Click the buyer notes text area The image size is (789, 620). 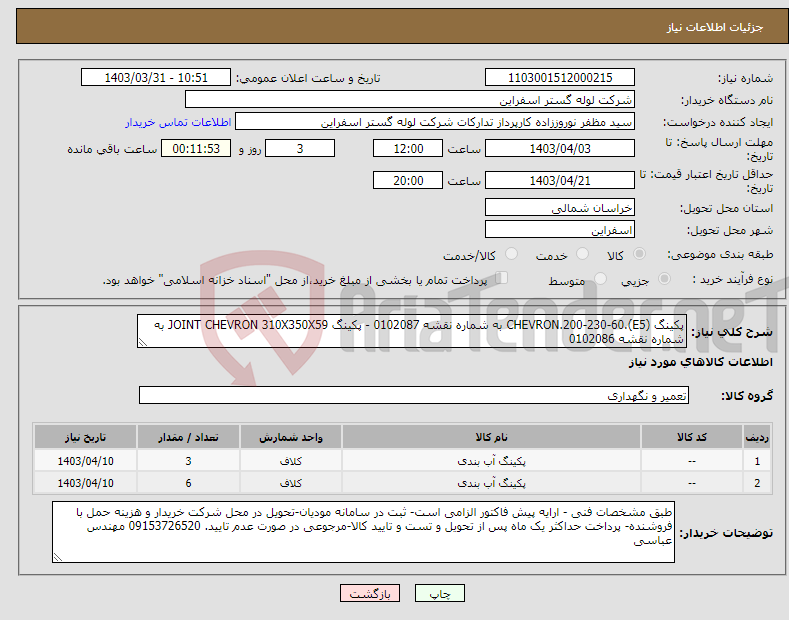coord(363,532)
